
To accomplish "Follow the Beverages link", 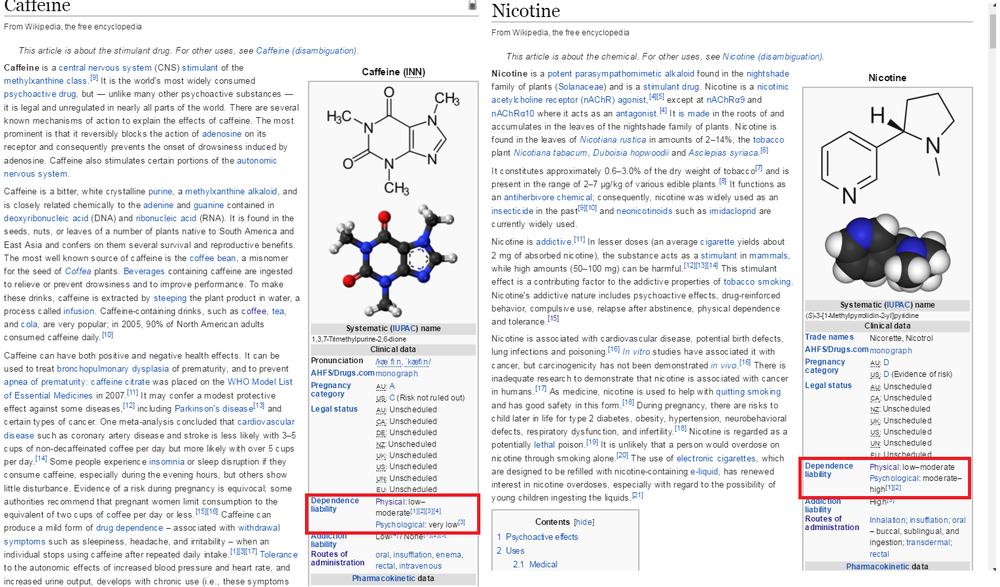I will tap(144, 271).
